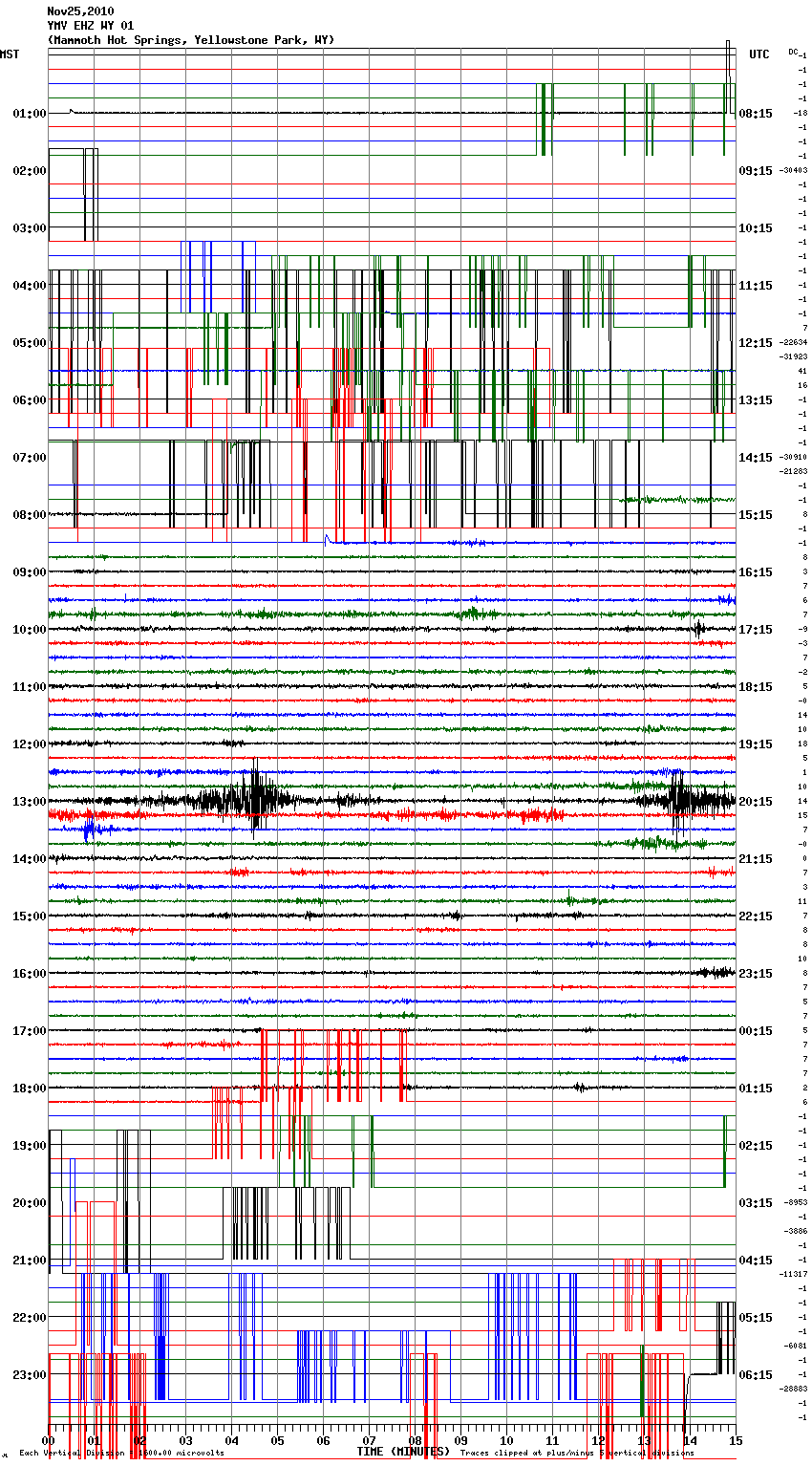The width and height of the screenshot is (812, 1466).
Task: Click the 'DC' offset column header
Action: point(793,52)
